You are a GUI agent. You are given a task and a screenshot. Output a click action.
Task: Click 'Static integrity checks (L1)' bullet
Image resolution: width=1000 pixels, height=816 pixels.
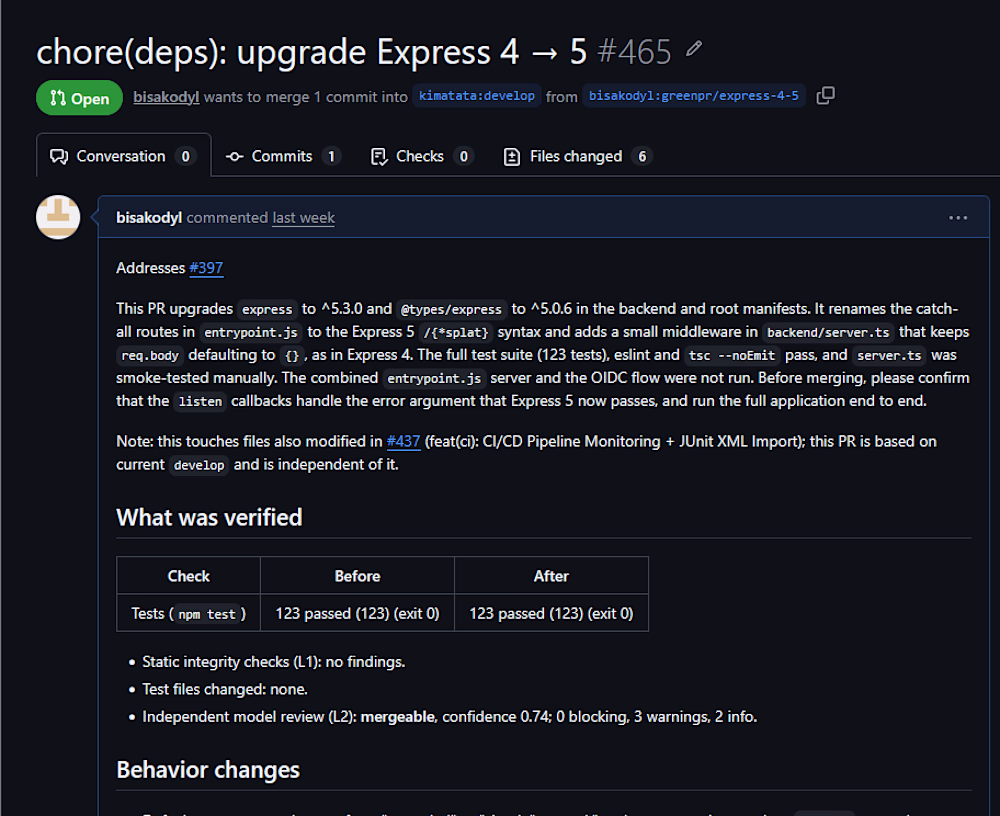pos(274,662)
